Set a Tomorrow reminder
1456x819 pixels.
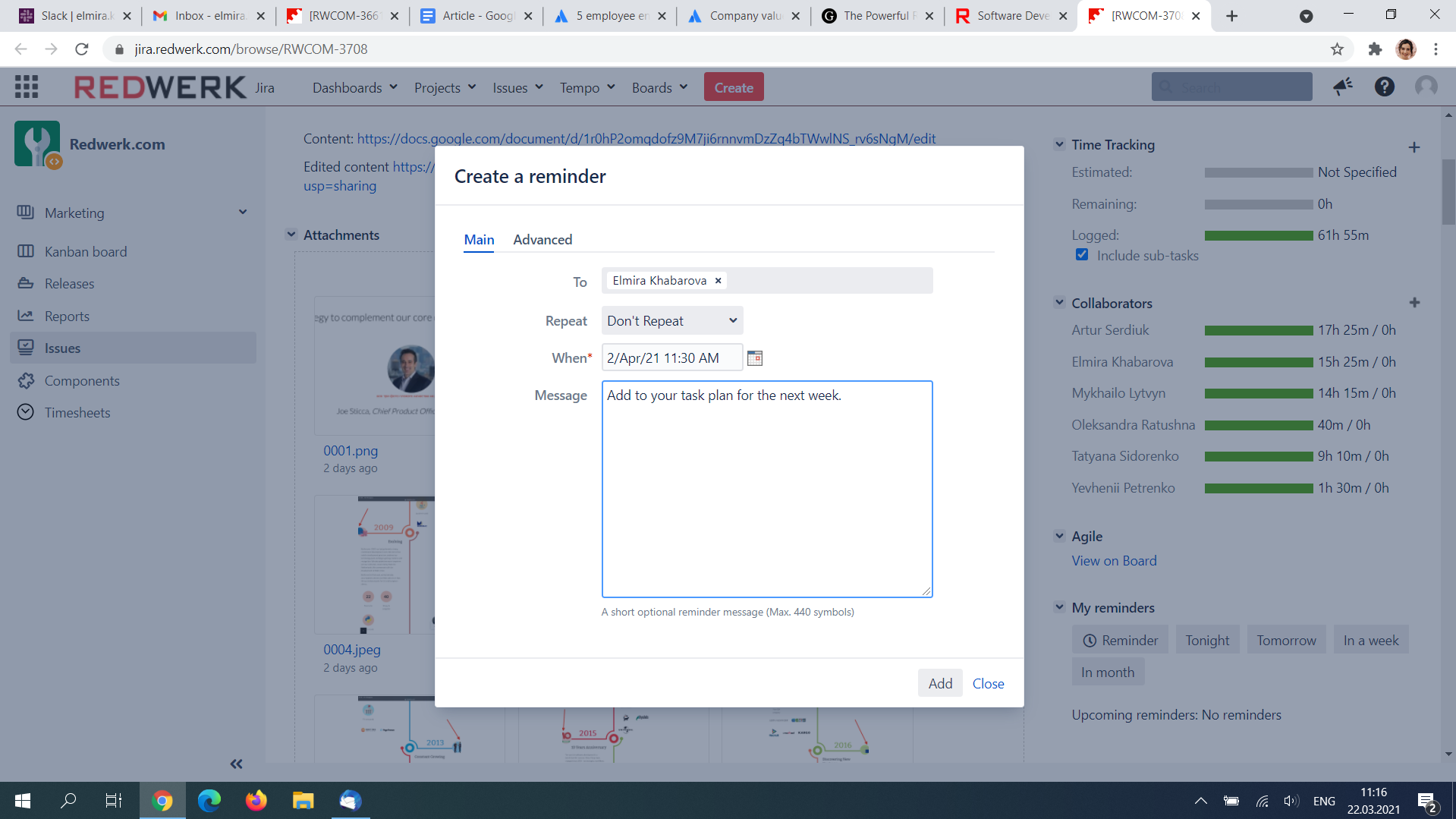click(x=1286, y=640)
